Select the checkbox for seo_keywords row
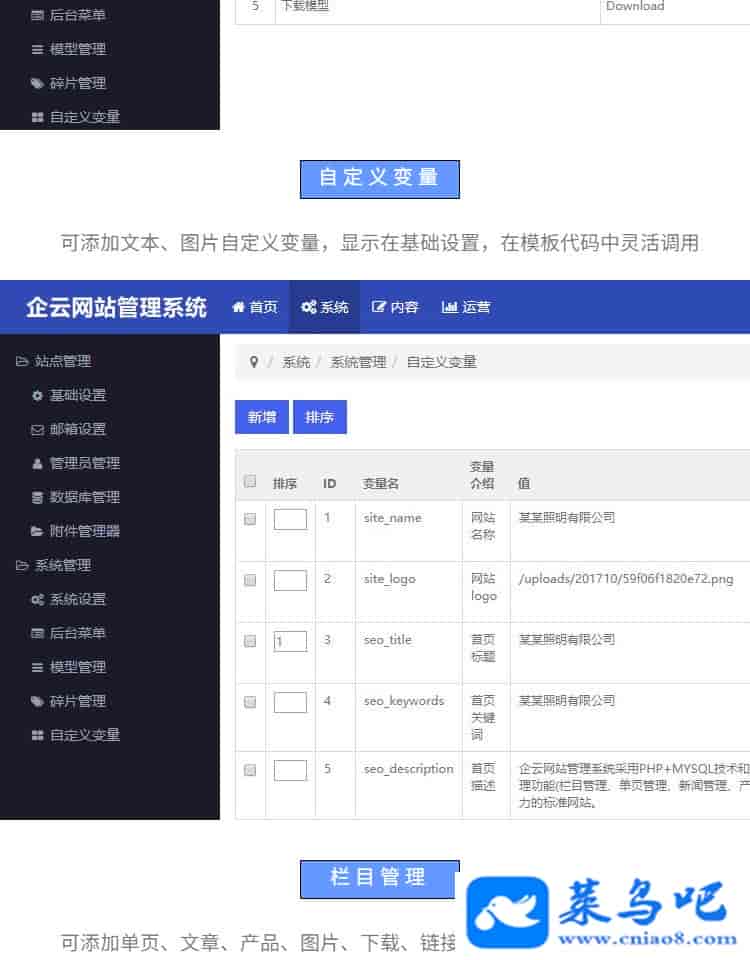 pyautogui.click(x=250, y=702)
